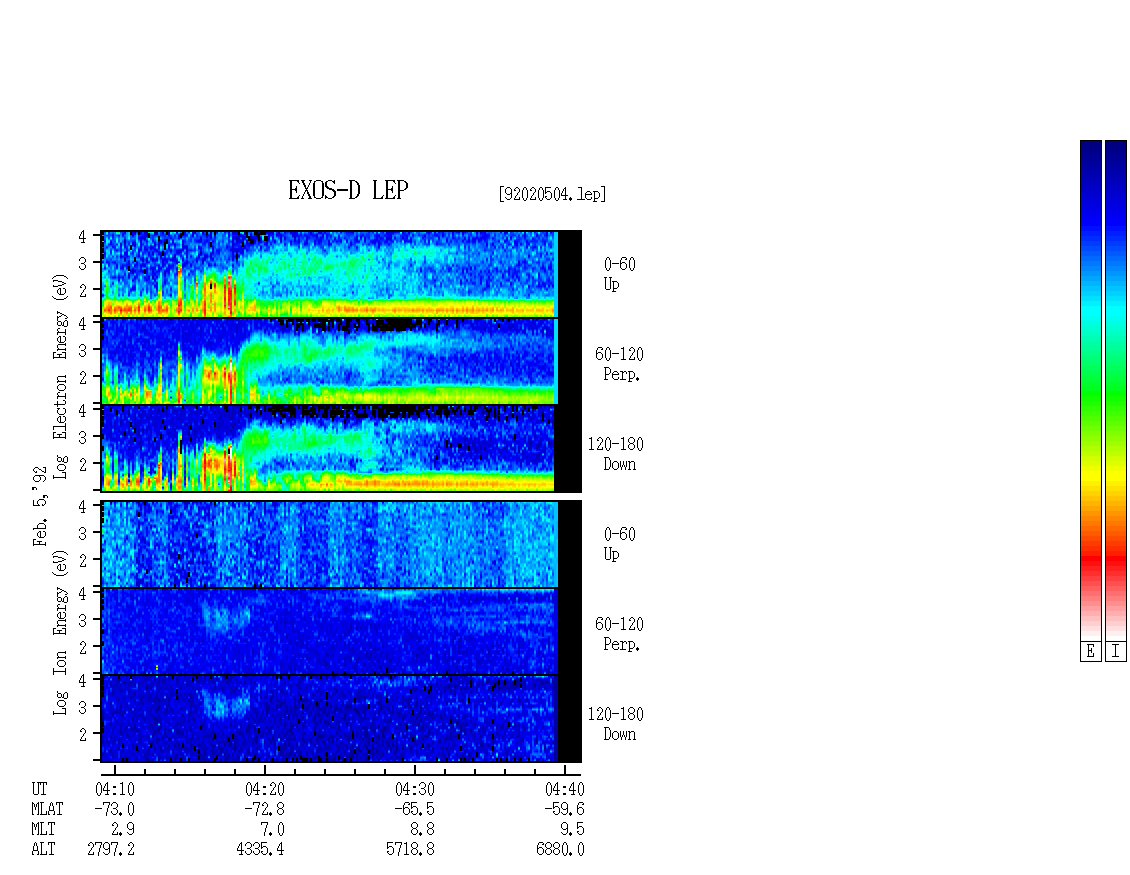This screenshot has width=1130, height=875.
Task: Click the 'Log Electron Energy (eV)' axis label
Action: coord(61,376)
